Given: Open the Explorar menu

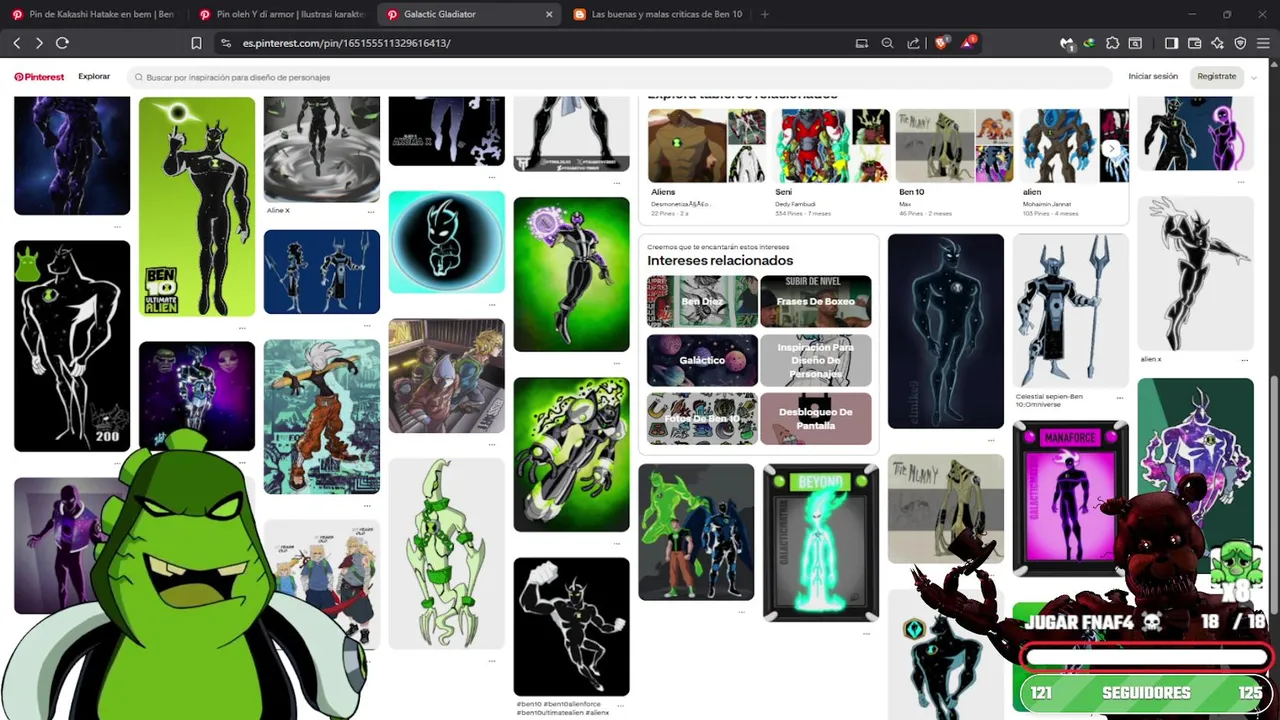Looking at the screenshot, I should click(94, 77).
